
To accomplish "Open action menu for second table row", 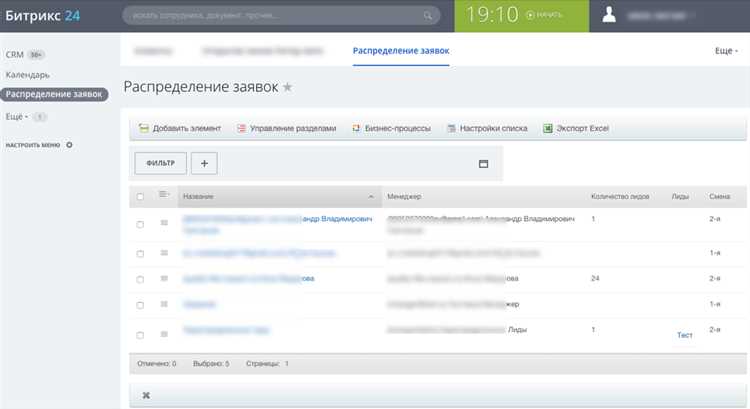I will 164,253.
